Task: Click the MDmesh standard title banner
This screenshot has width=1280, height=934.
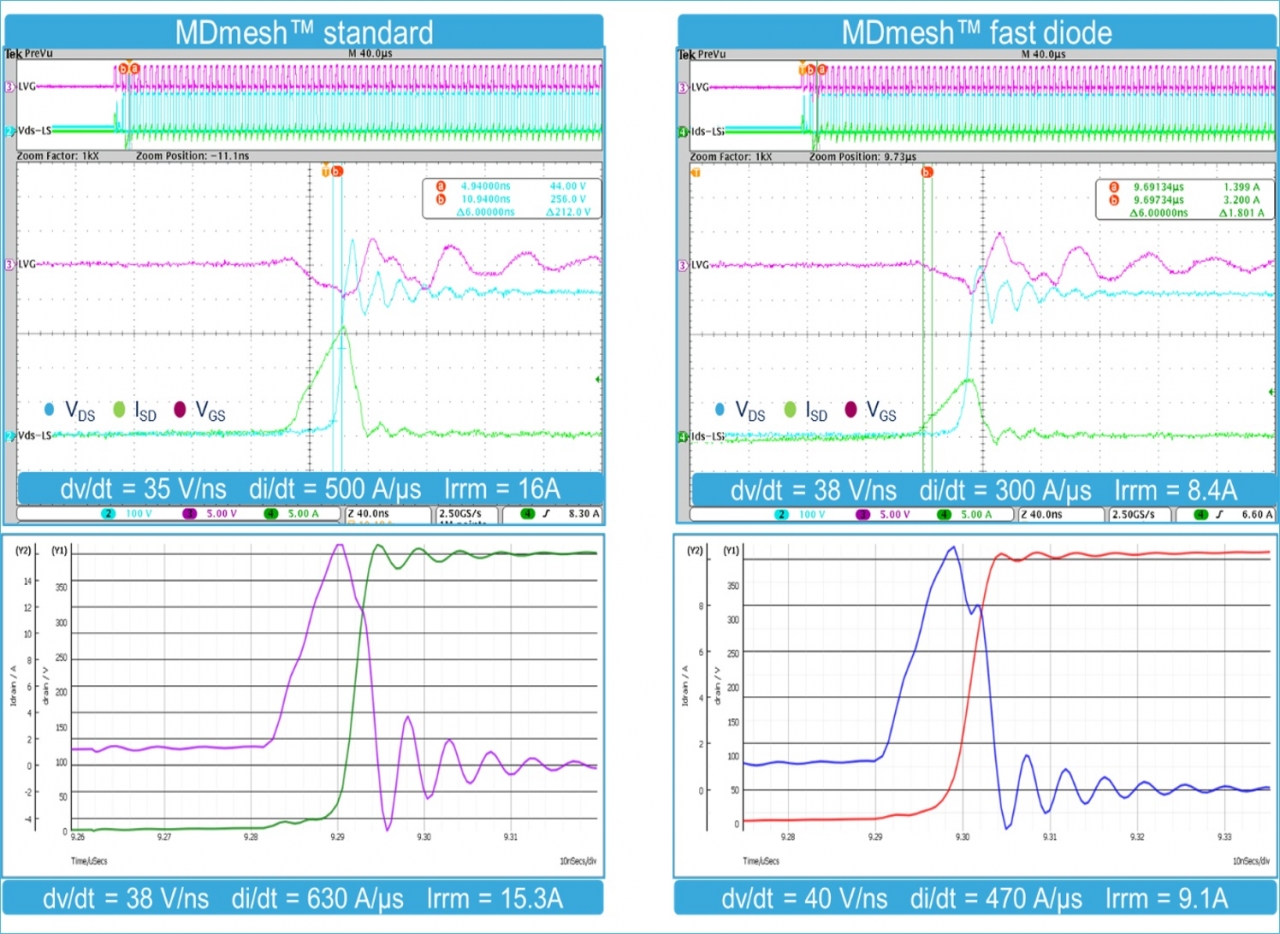Action: [304, 31]
